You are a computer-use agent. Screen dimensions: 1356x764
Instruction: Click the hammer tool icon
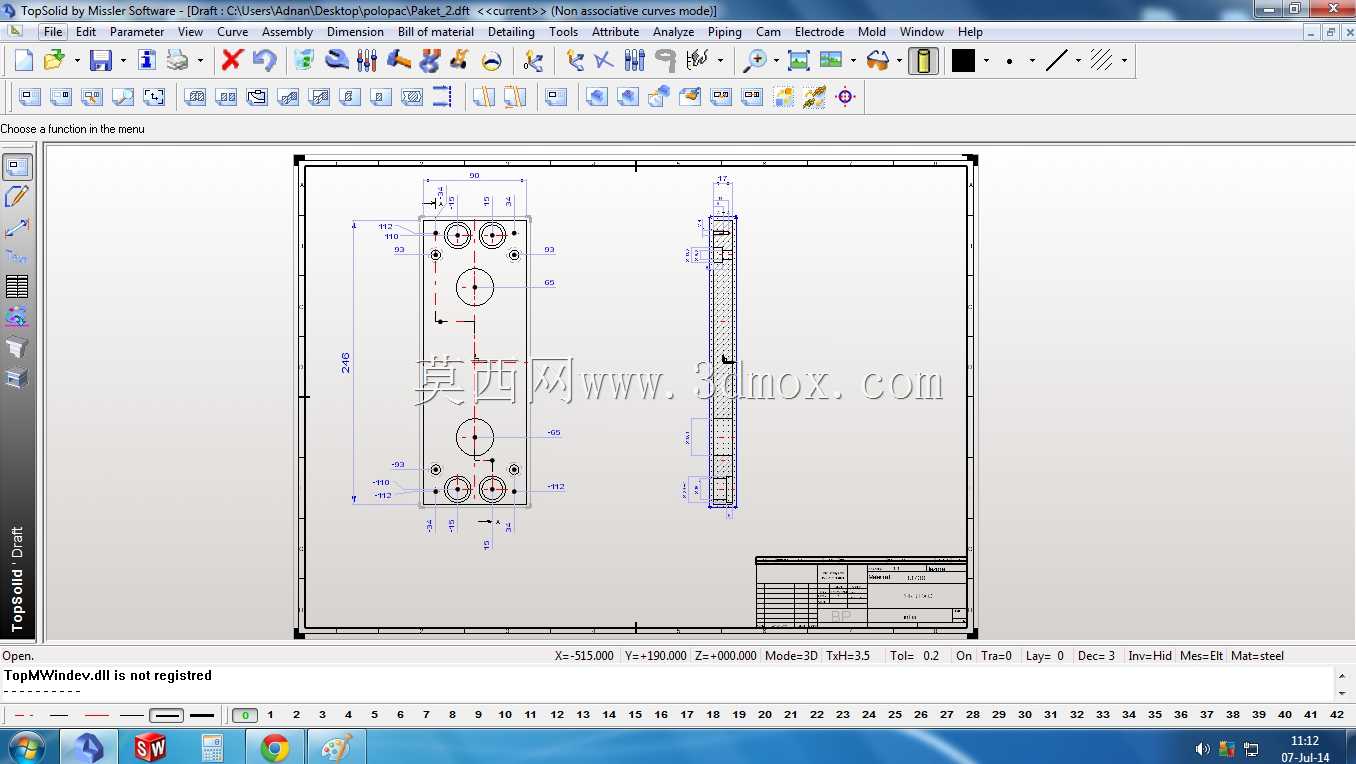(398, 60)
